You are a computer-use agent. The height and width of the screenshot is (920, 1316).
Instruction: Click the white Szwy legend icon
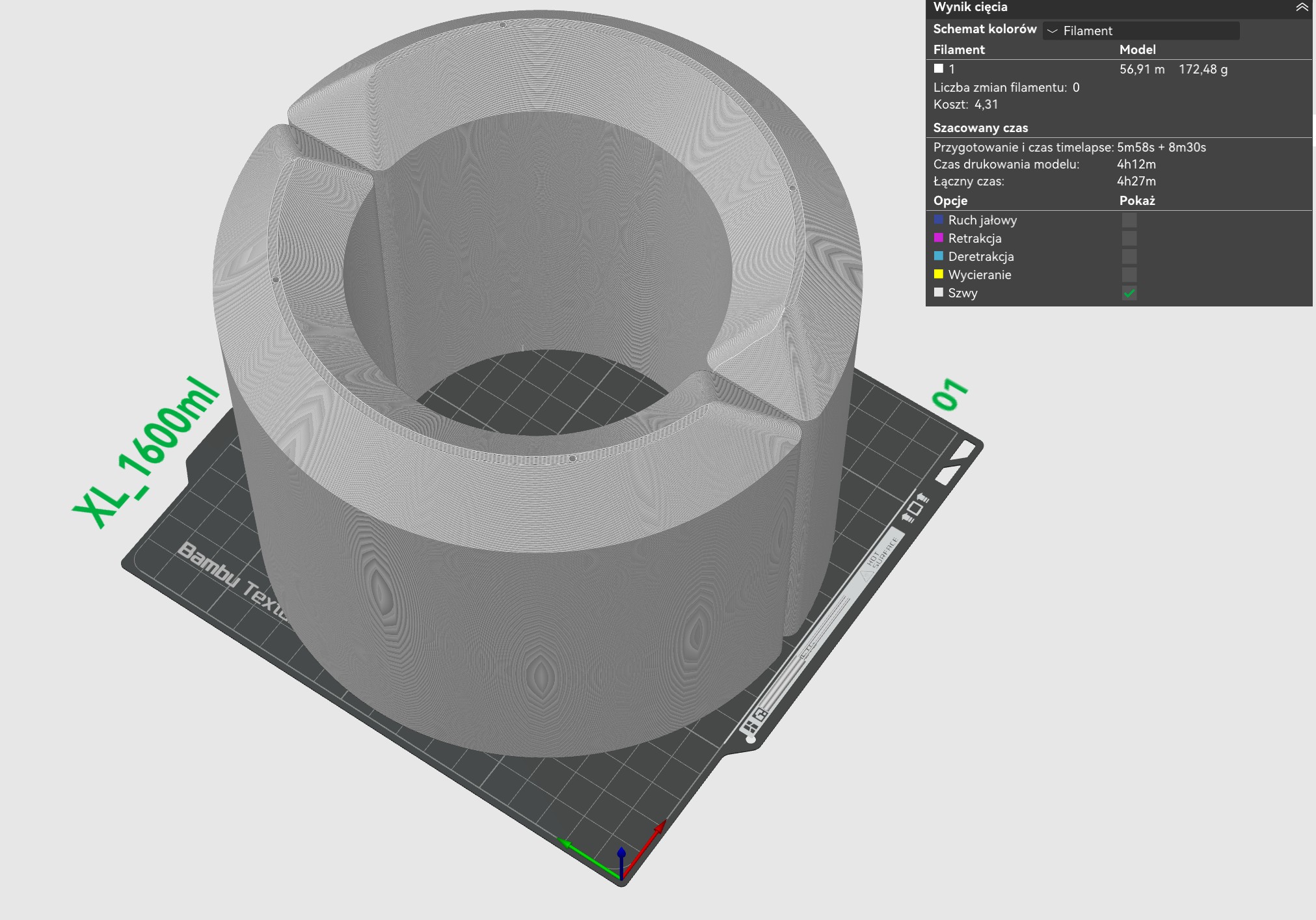coord(939,292)
